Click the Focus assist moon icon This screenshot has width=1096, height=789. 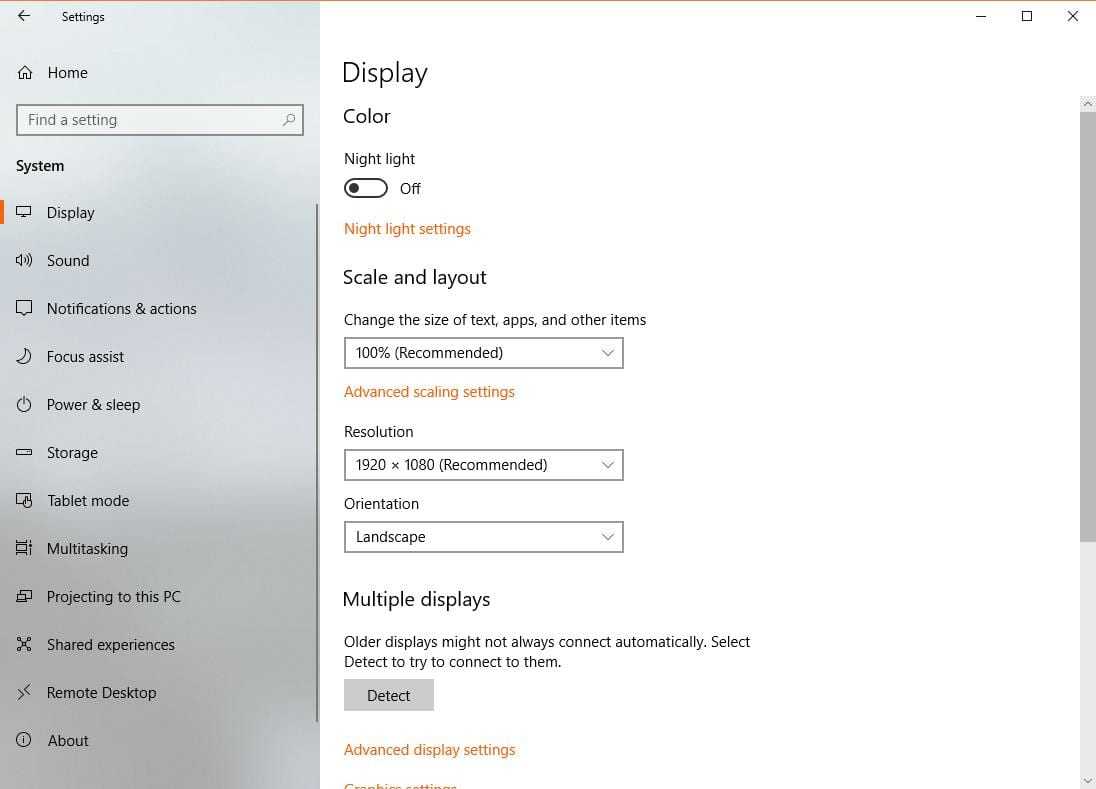25,357
